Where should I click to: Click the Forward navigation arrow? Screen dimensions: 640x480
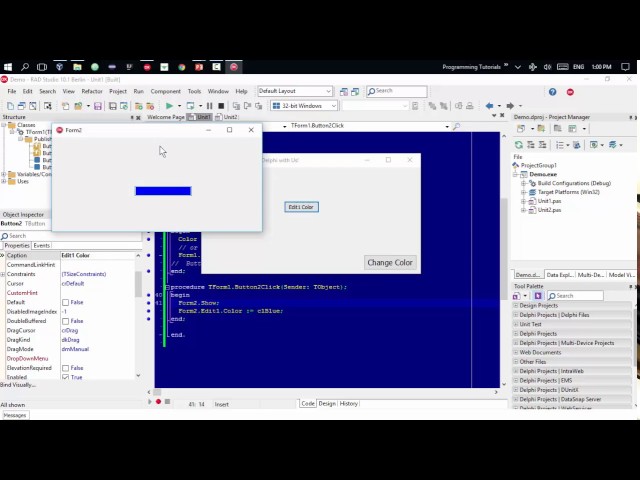(510, 106)
